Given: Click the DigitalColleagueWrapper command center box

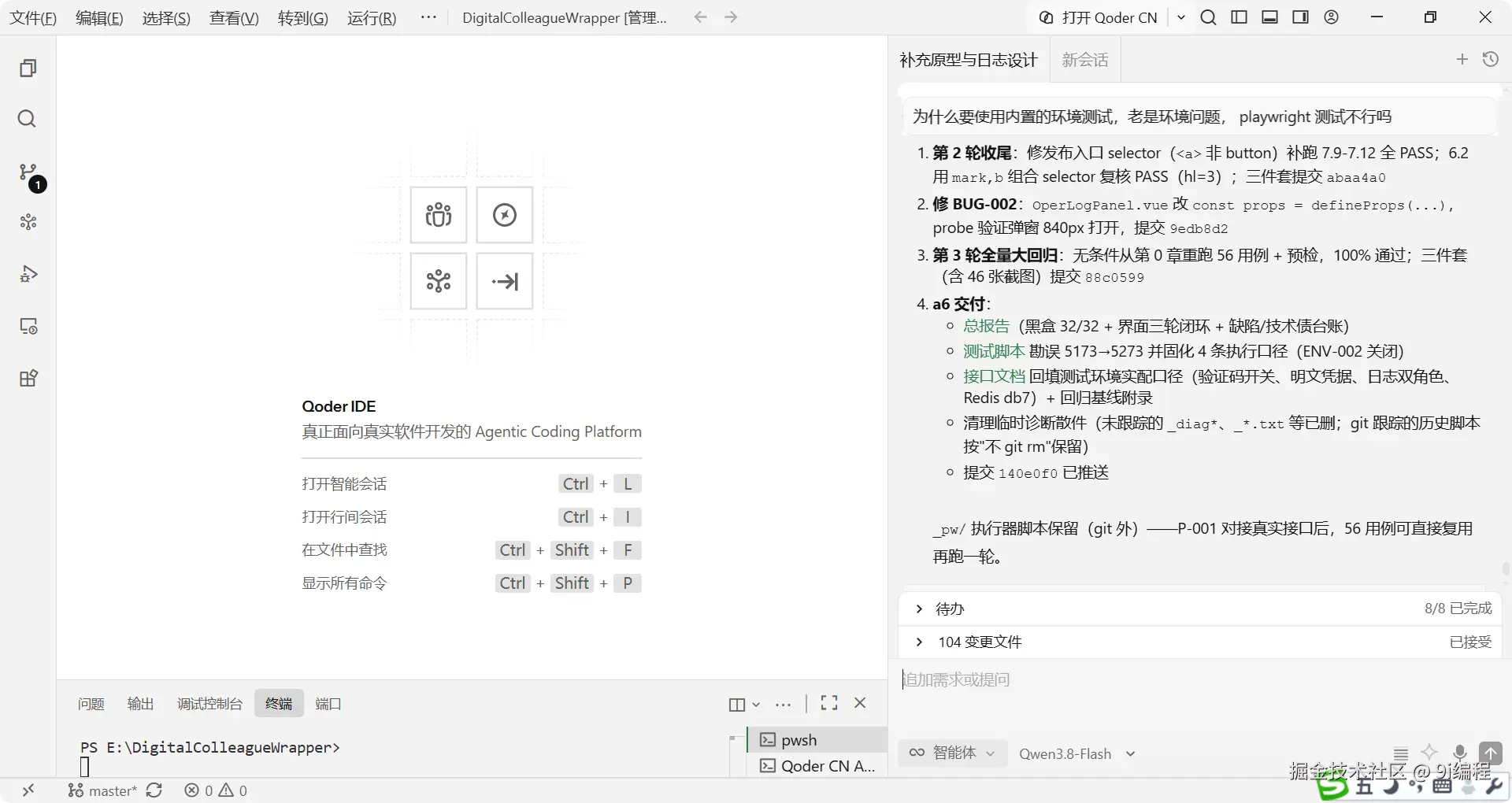Looking at the screenshot, I should (x=565, y=17).
